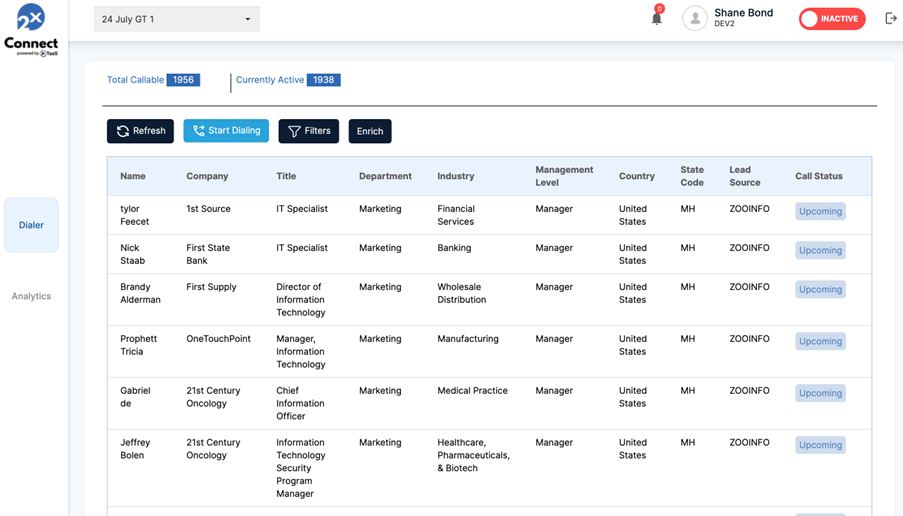The image size is (903, 516).
Task: Click the logout icon at top right
Action: tap(890, 18)
